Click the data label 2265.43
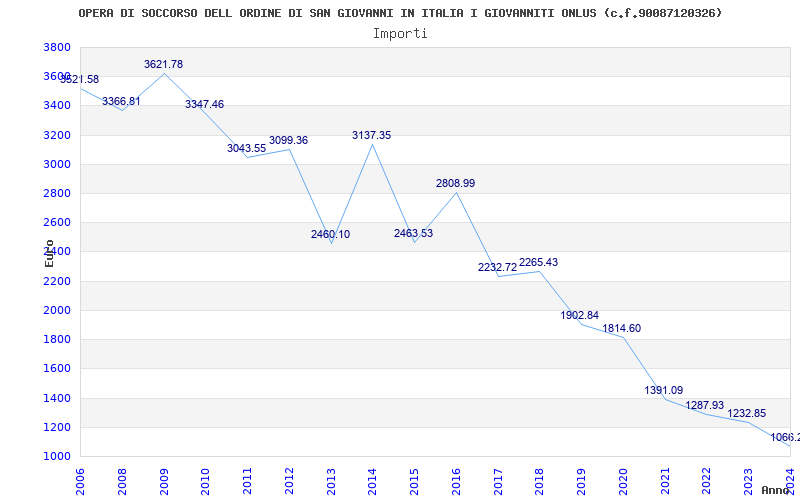The image size is (800, 500). pyautogui.click(x=538, y=262)
